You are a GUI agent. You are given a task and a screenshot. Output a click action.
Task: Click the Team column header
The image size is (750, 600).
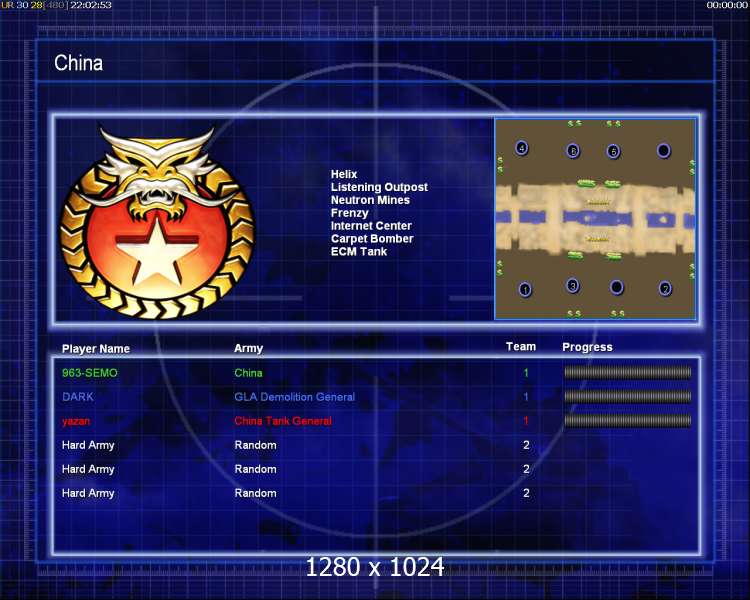521,346
